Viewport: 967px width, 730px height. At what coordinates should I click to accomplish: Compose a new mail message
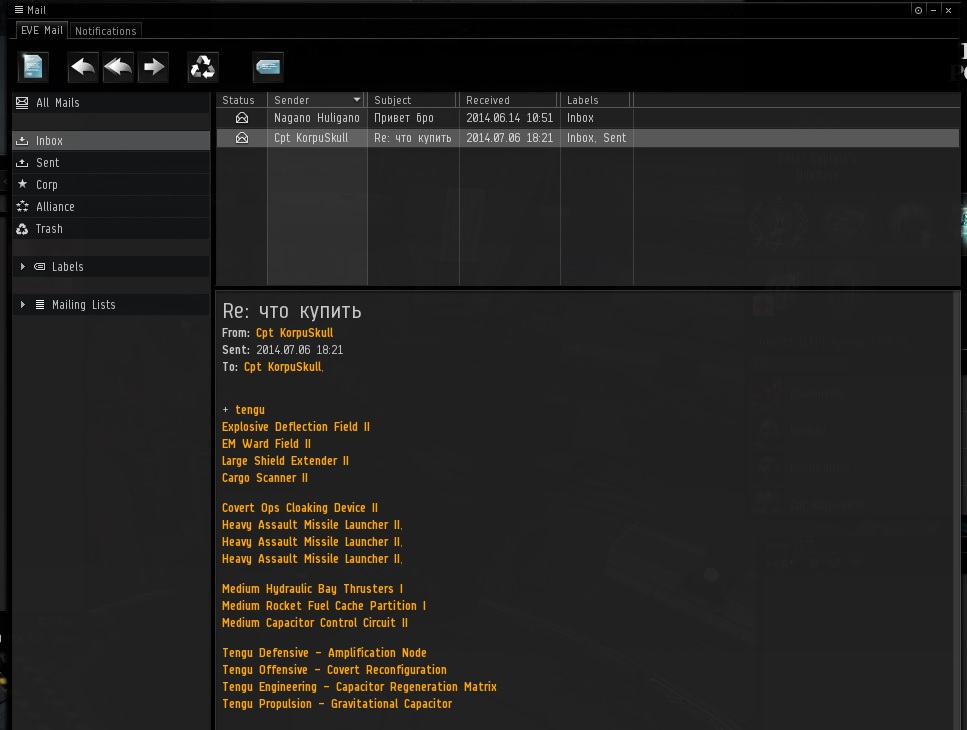click(33, 67)
